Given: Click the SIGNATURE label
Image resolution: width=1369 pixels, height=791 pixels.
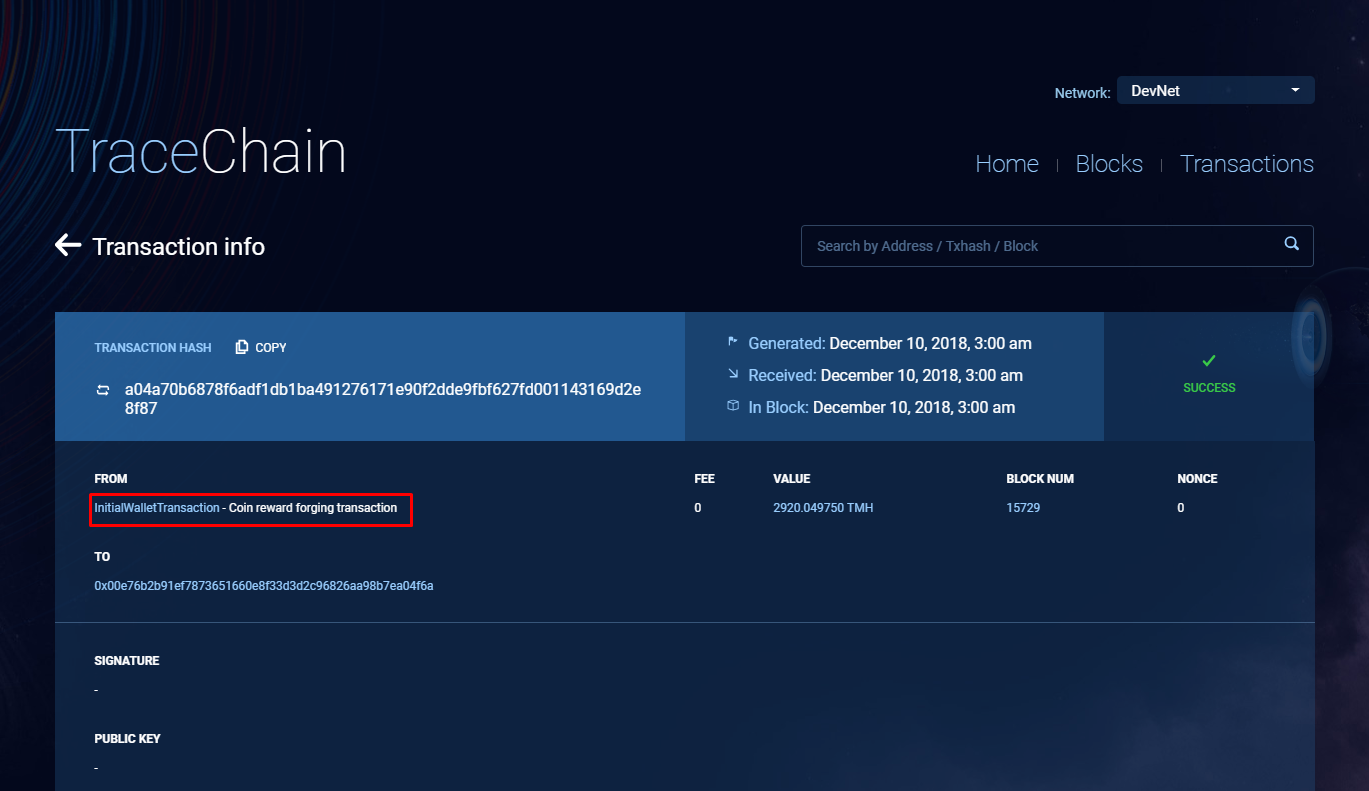Looking at the screenshot, I should (x=127, y=661).
